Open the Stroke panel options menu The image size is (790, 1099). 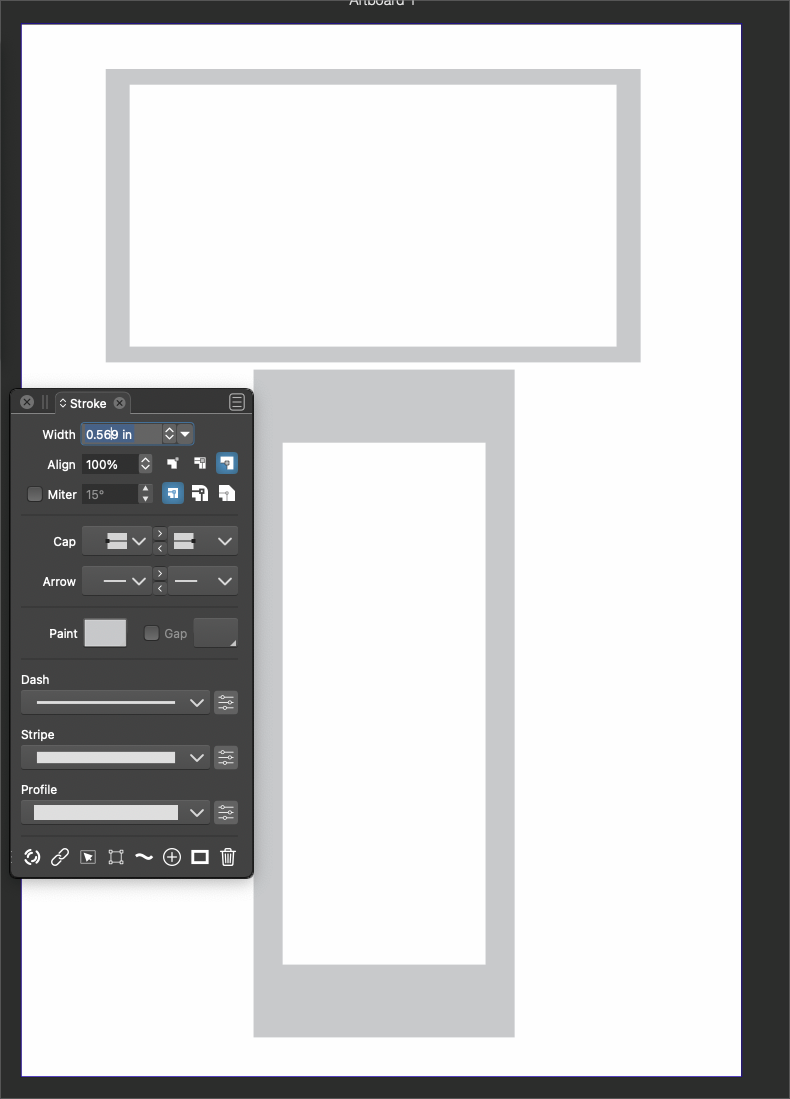(x=237, y=402)
